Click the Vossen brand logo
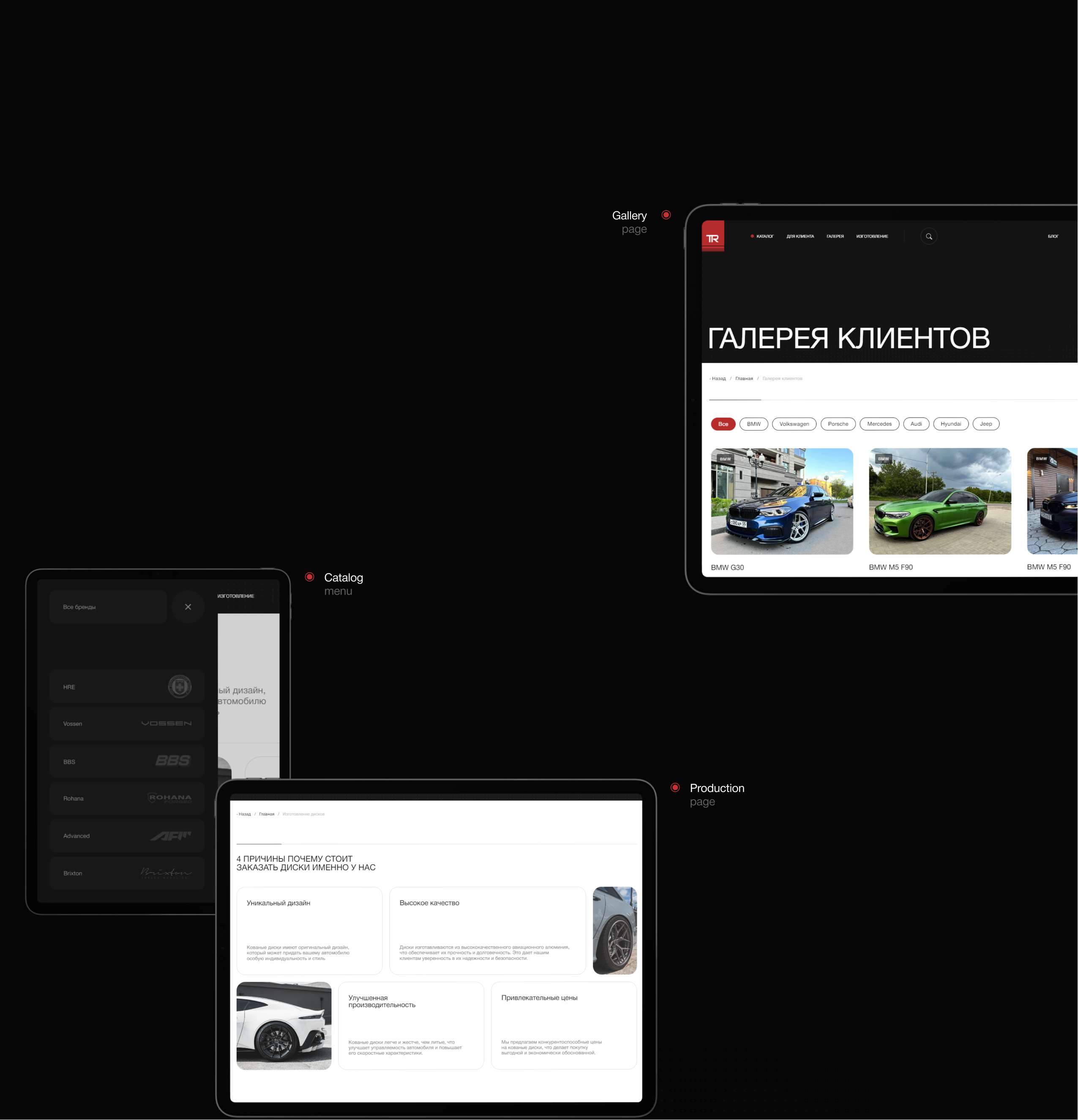Viewport: 1078px width, 1120px height. [x=166, y=724]
